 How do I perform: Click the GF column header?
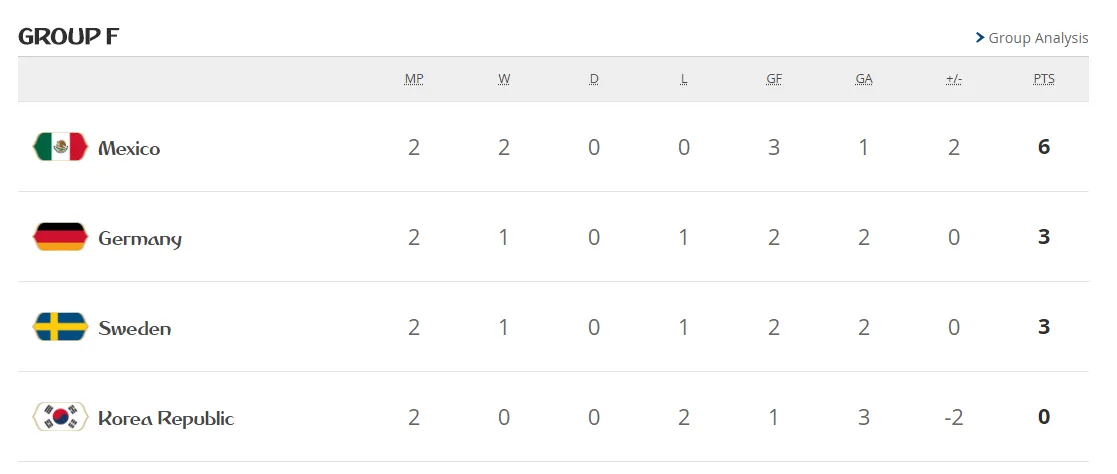(774, 79)
